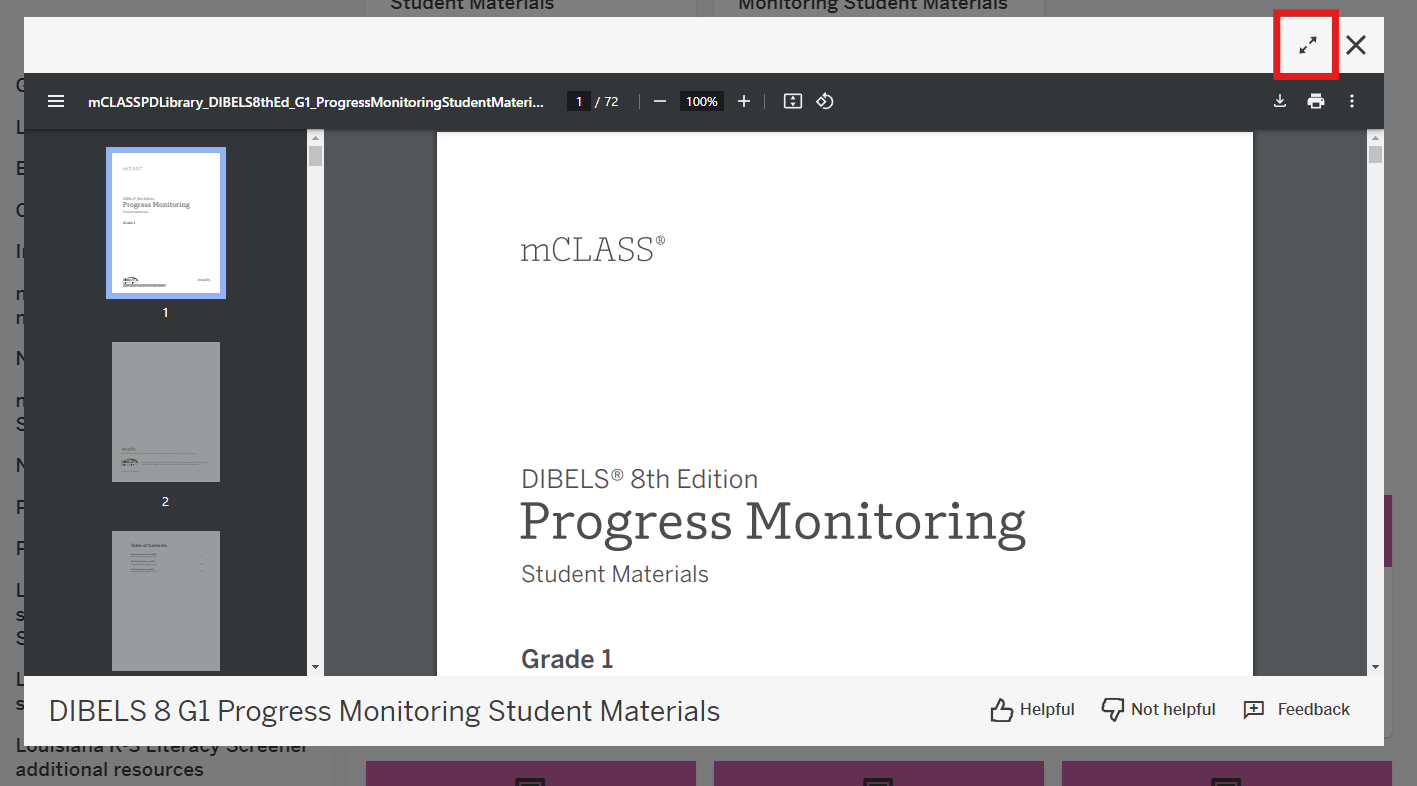Open the Table of Contents page 3 thumbnail
The height and width of the screenshot is (786, 1417).
(x=166, y=601)
